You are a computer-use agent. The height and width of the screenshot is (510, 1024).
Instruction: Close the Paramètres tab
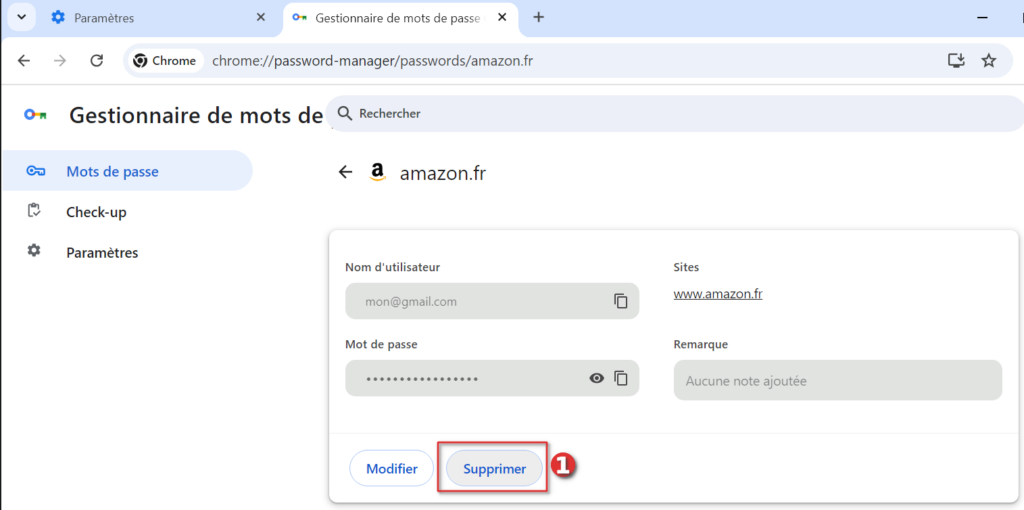(261, 18)
